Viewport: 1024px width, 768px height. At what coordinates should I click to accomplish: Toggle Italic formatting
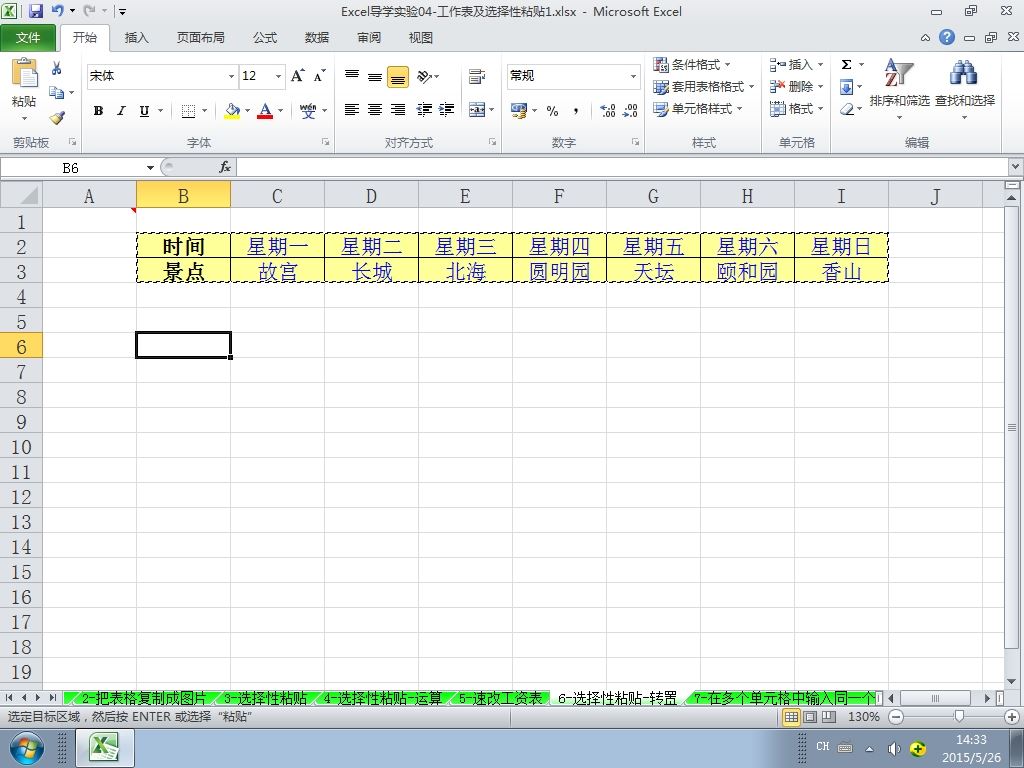coord(121,111)
